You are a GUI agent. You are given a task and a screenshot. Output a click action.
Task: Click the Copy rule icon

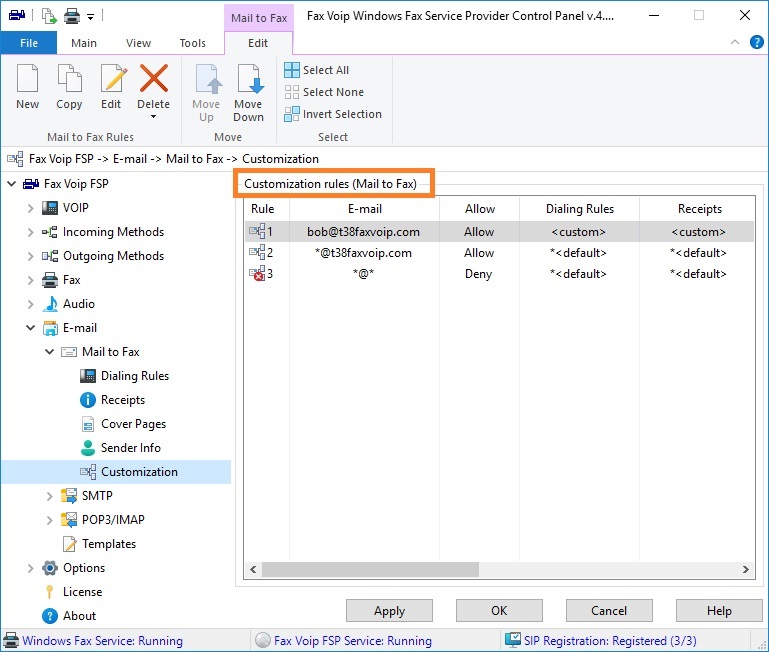click(x=69, y=78)
